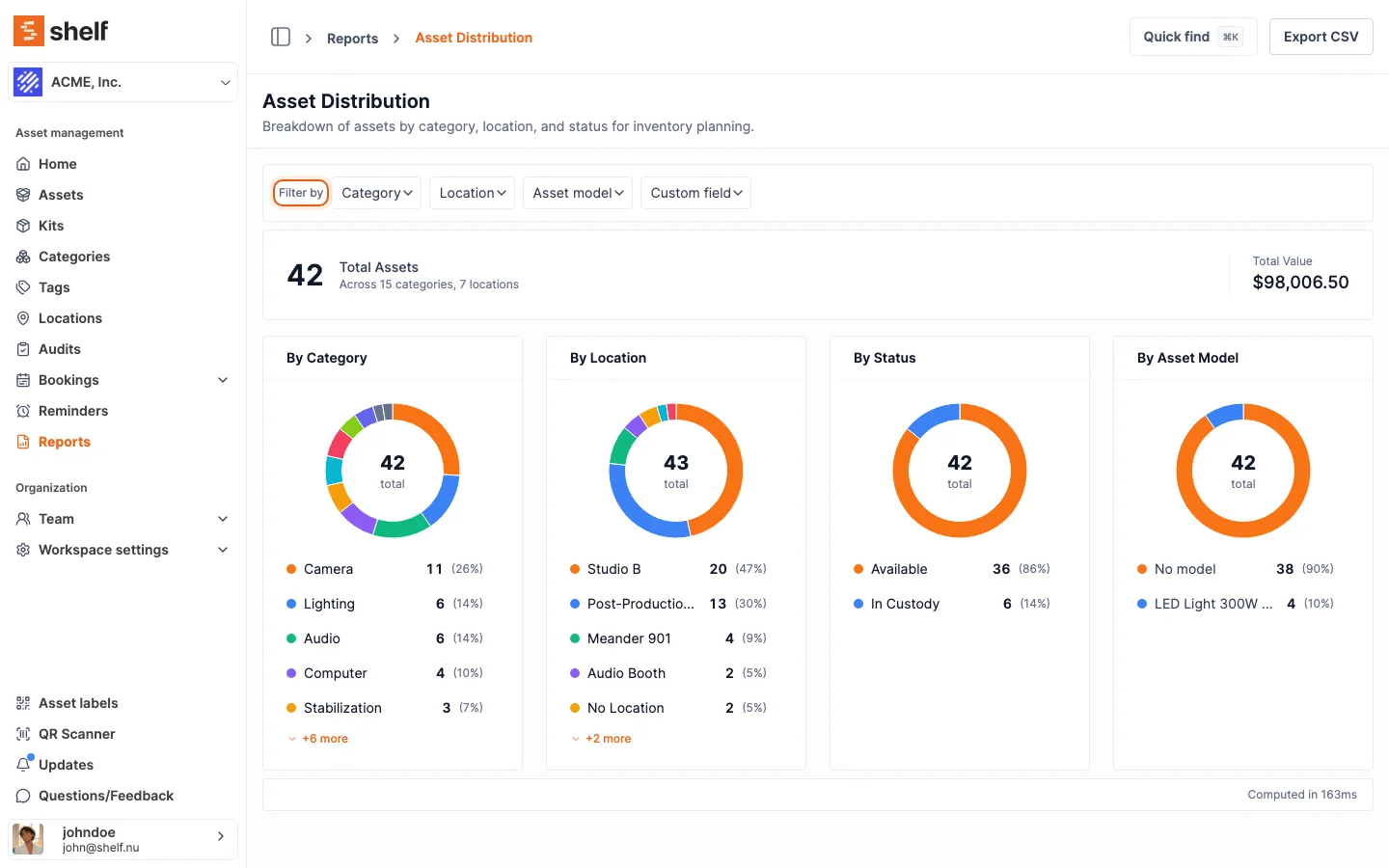Open the Location filter dropdown
The height and width of the screenshot is (868, 1389).
click(472, 193)
